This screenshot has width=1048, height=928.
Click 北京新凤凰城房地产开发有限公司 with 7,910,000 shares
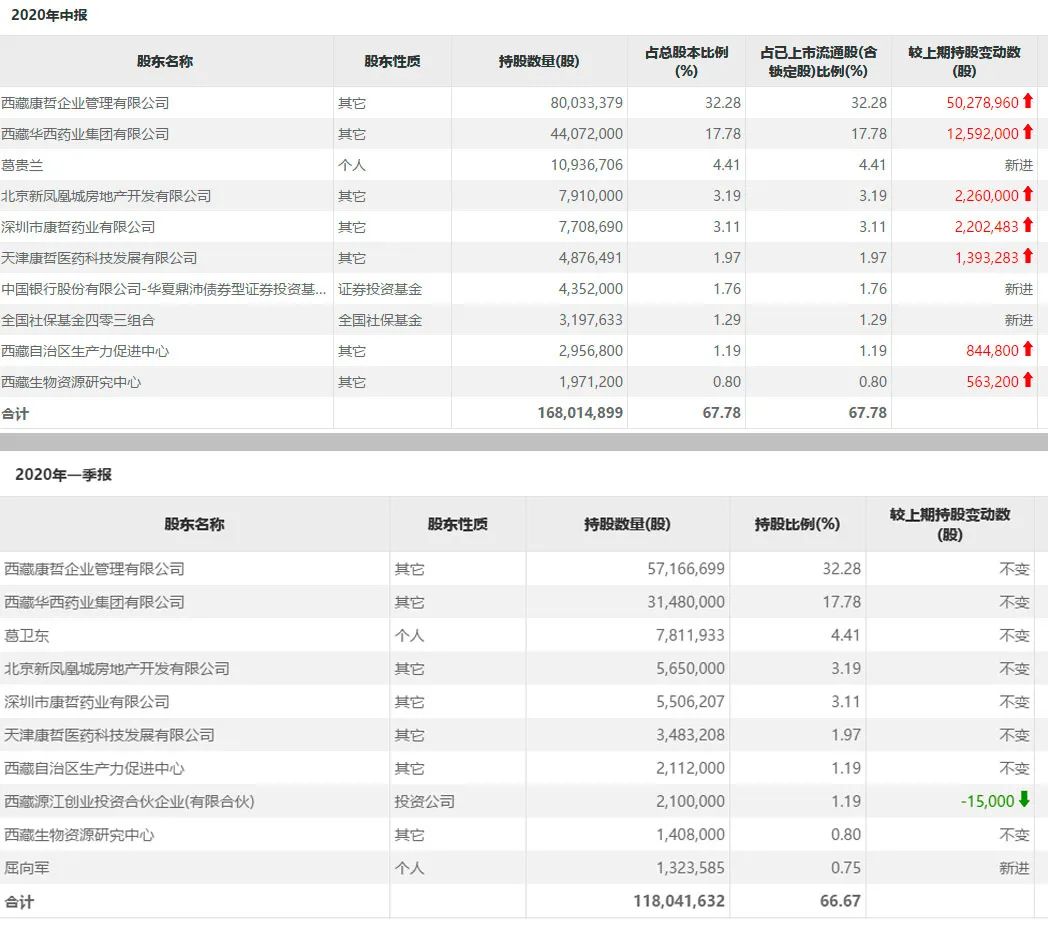[106, 196]
